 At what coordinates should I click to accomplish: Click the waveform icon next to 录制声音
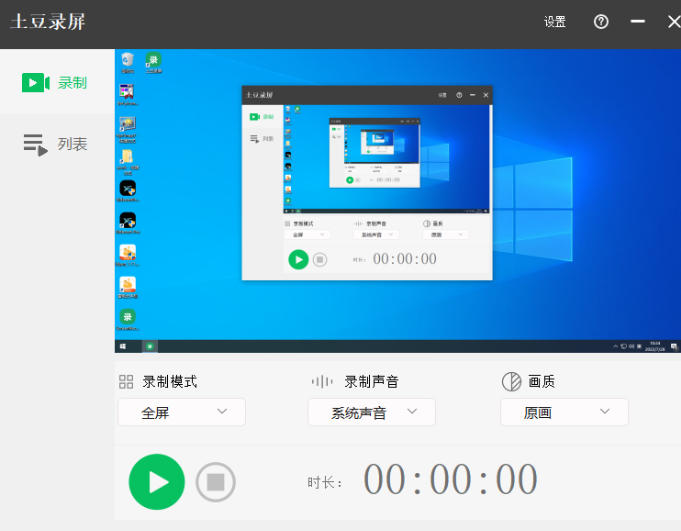click(322, 381)
